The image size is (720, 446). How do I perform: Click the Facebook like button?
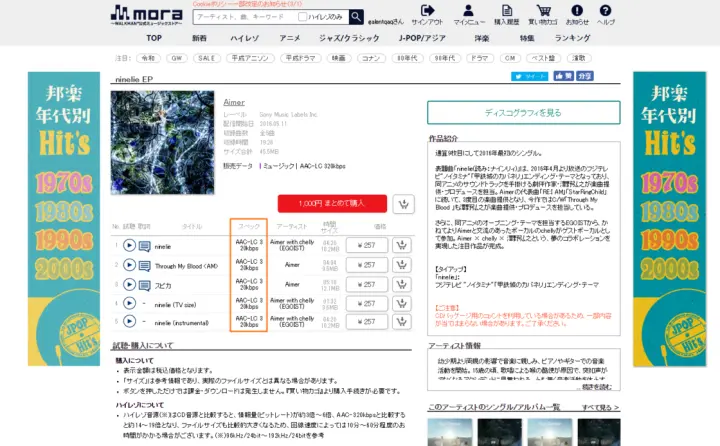[x=563, y=76]
